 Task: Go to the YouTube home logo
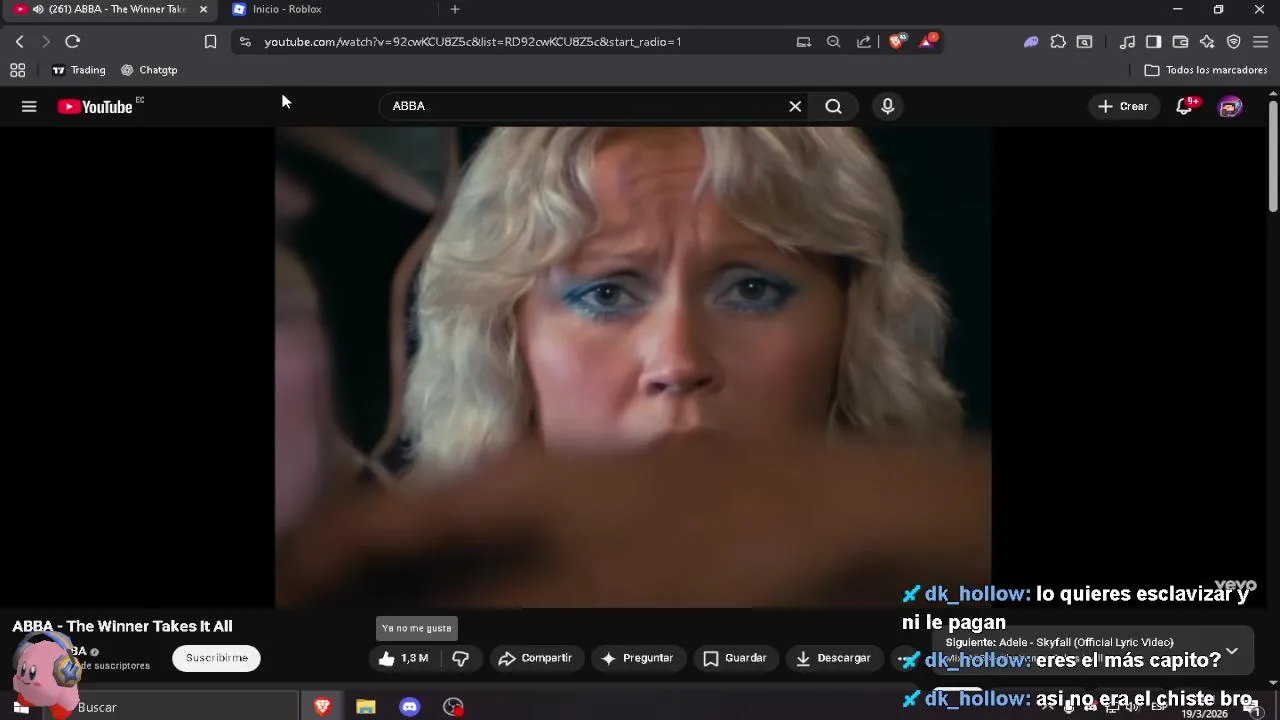tap(96, 107)
